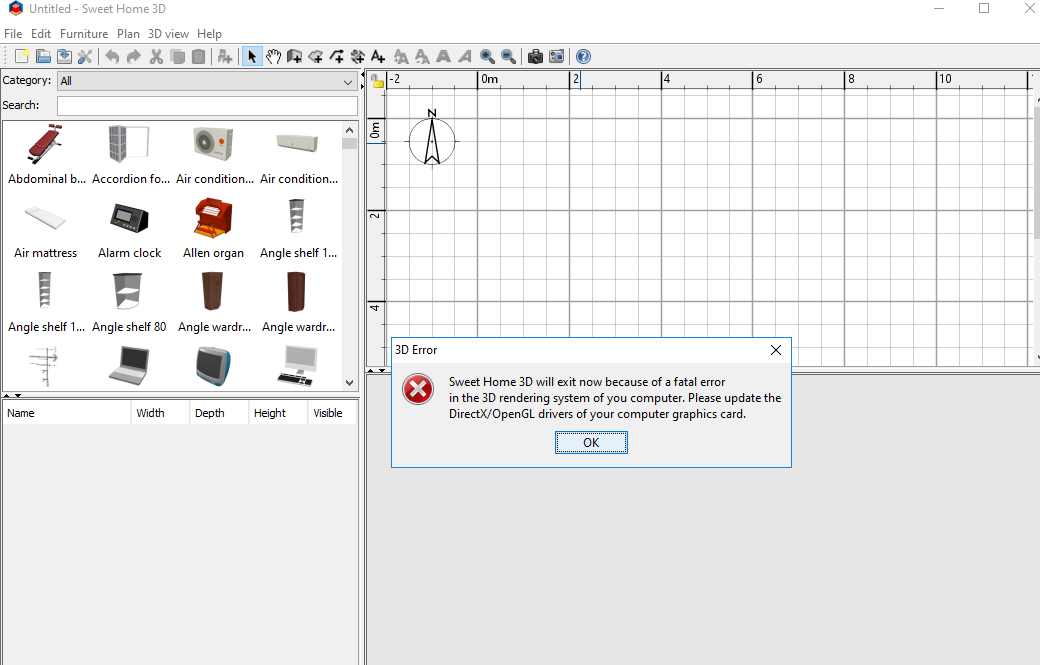Open the Edit menu
1040x665 pixels.
(41, 34)
